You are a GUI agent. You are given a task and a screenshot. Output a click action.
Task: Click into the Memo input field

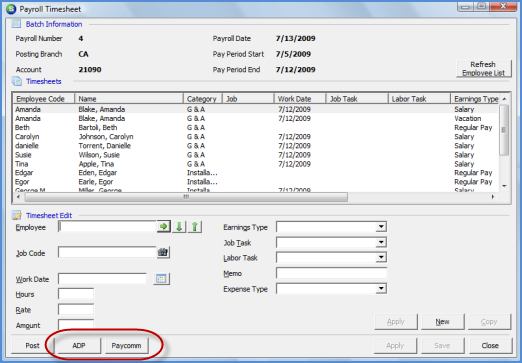pos(331,273)
